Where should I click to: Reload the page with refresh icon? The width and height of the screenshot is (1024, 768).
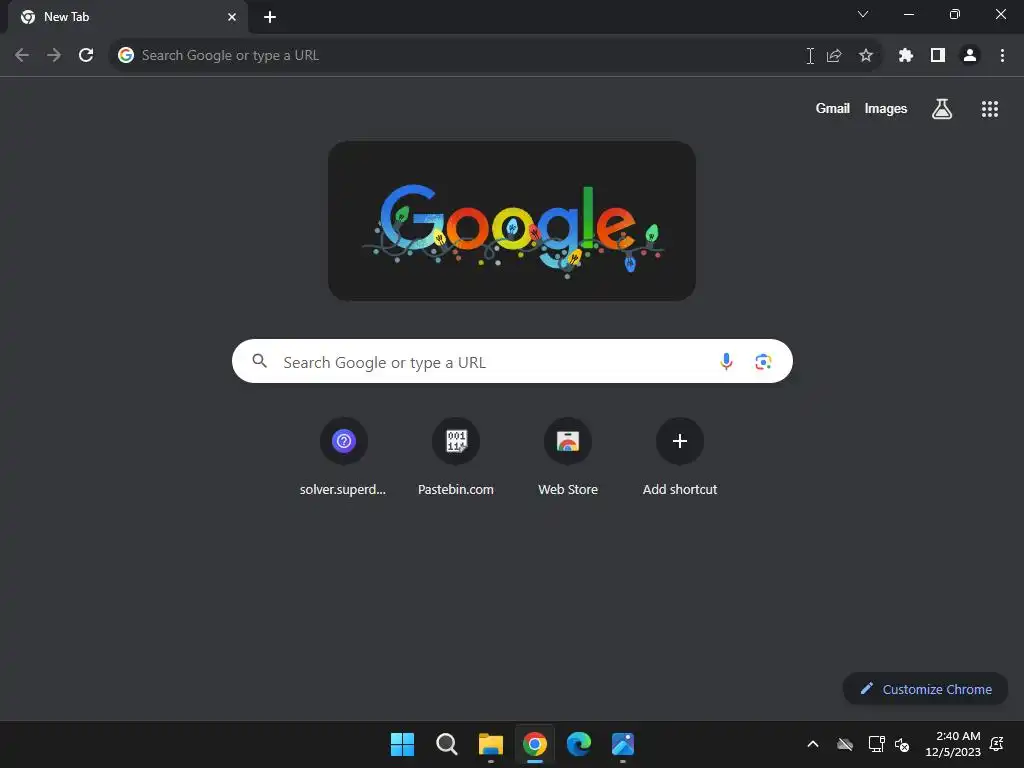pyautogui.click(x=86, y=56)
